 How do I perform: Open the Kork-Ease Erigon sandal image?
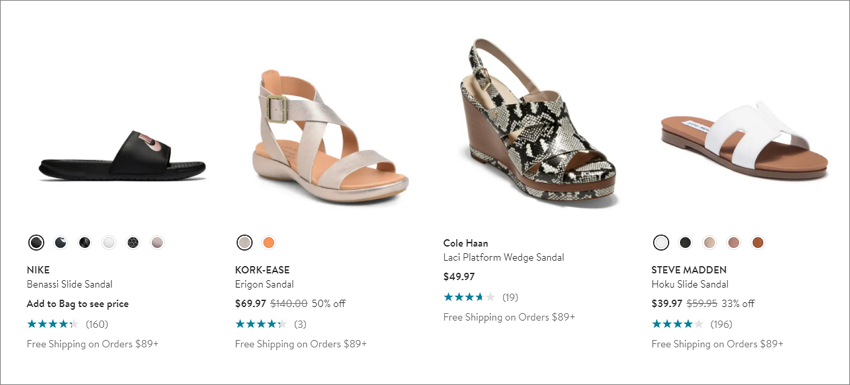[330, 136]
